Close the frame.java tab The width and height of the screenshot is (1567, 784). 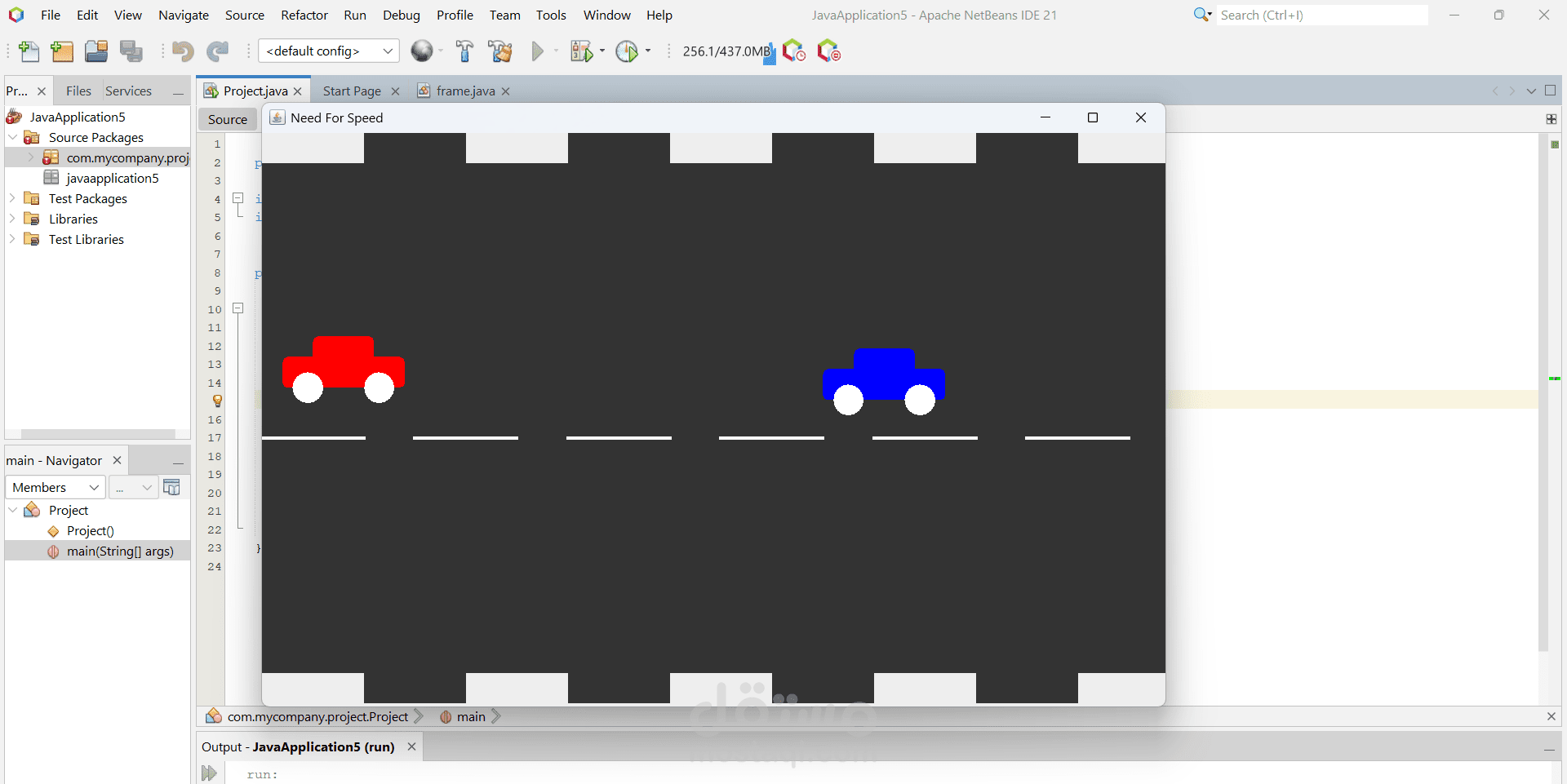[x=506, y=91]
